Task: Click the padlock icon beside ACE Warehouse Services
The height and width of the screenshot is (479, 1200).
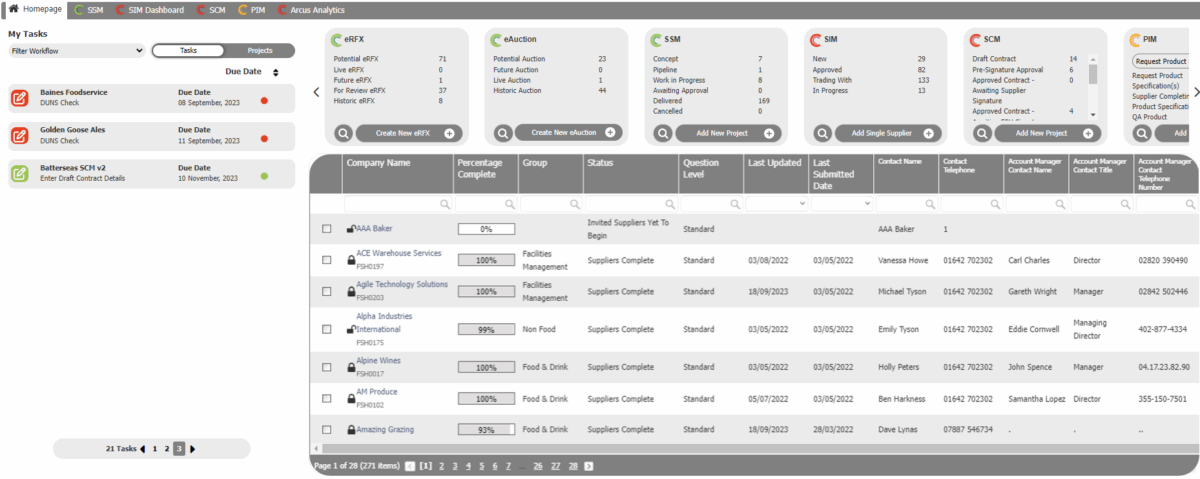Action: (351, 260)
